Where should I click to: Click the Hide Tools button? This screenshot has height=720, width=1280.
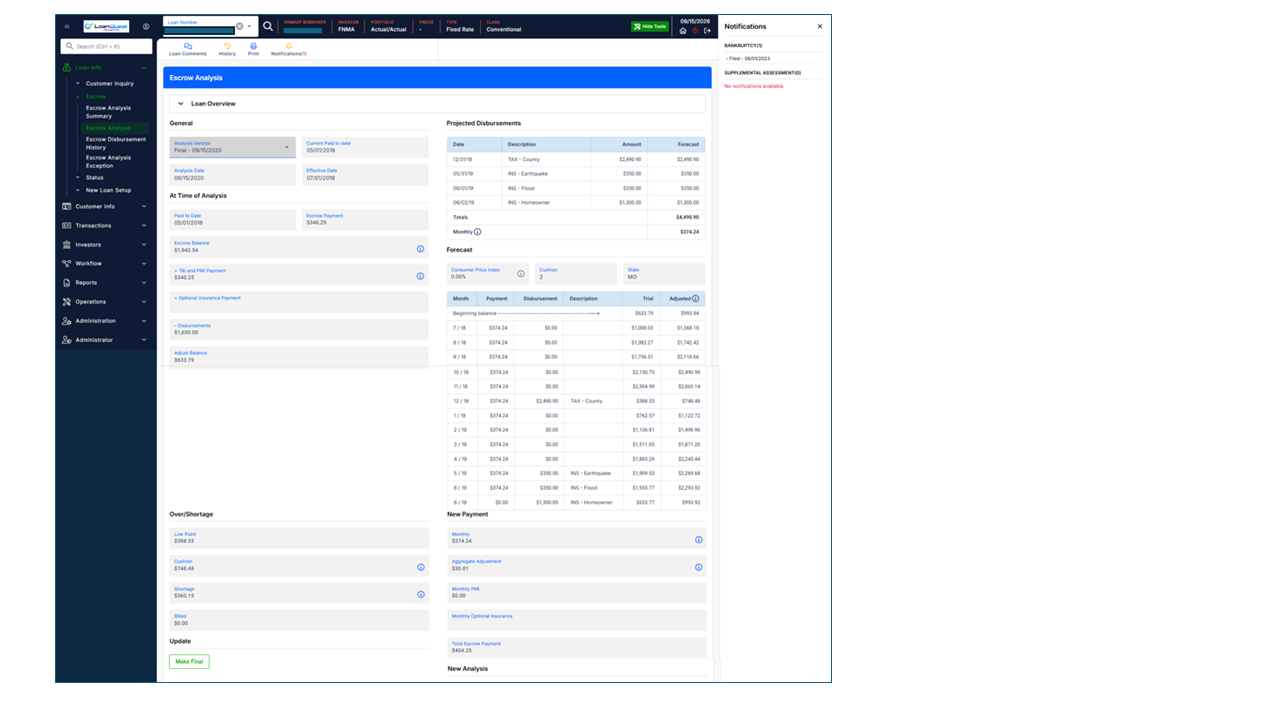[650, 27]
